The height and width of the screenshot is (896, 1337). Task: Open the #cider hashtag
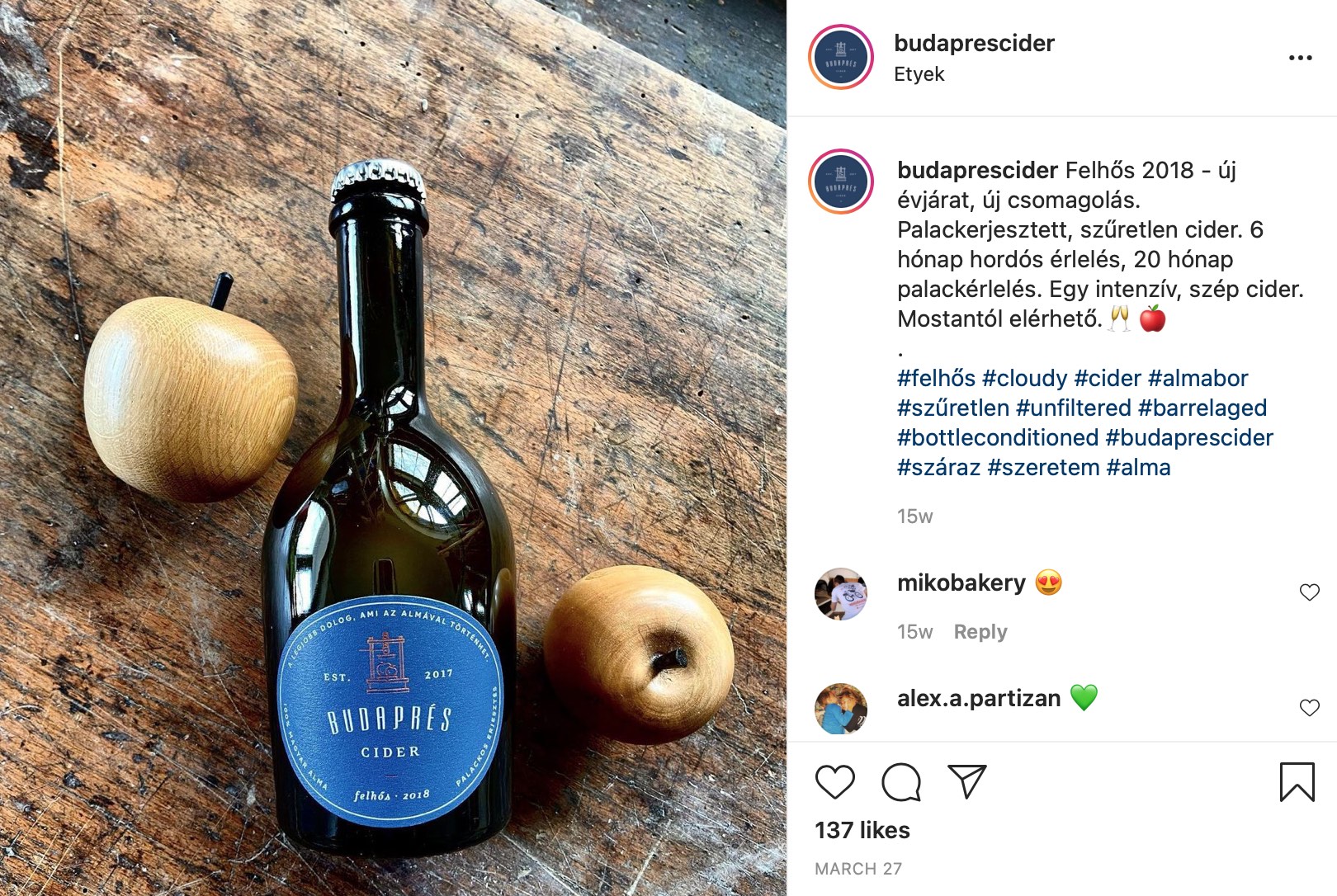click(1108, 379)
